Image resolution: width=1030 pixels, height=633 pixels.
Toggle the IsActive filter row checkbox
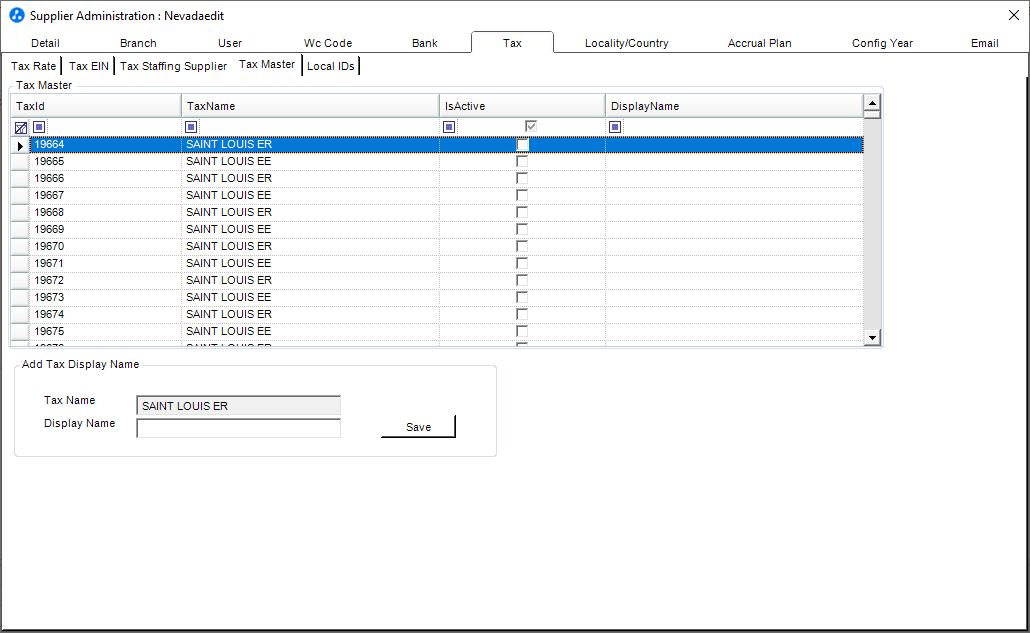coord(531,126)
